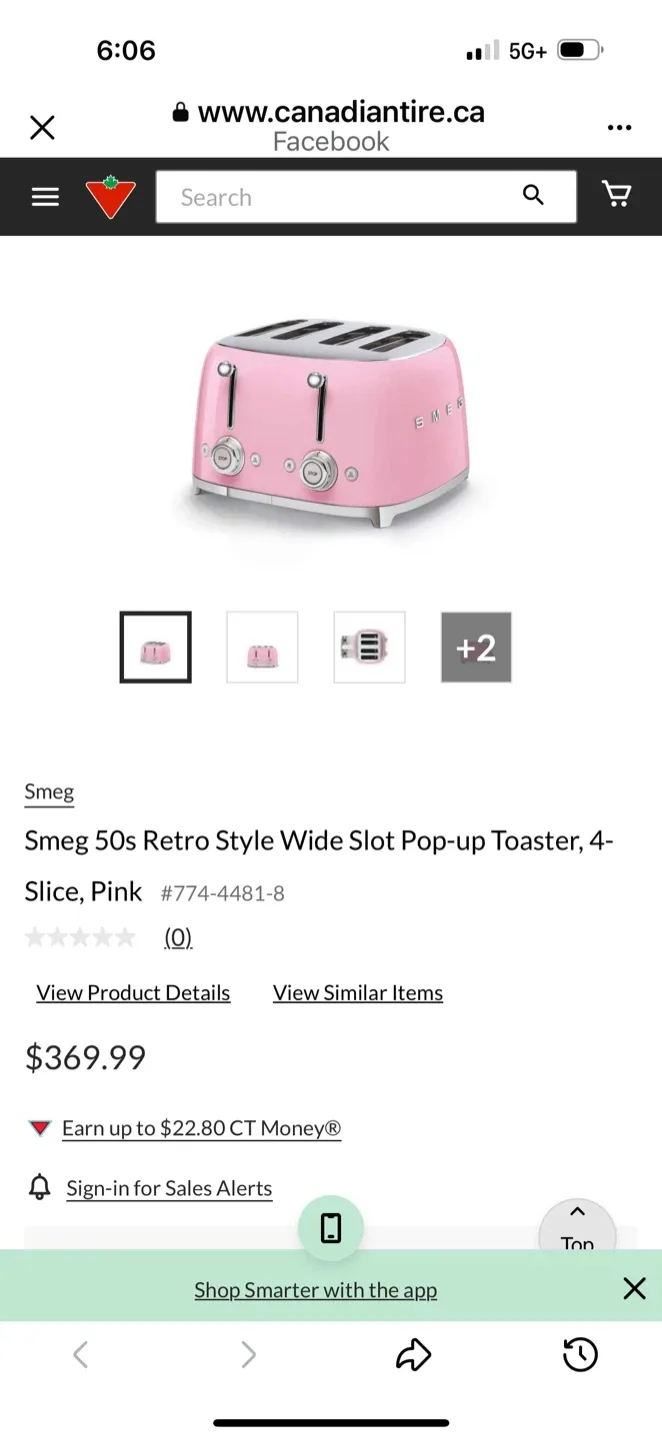
Task: Open the browser options ellipsis menu
Action: (x=619, y=127)
